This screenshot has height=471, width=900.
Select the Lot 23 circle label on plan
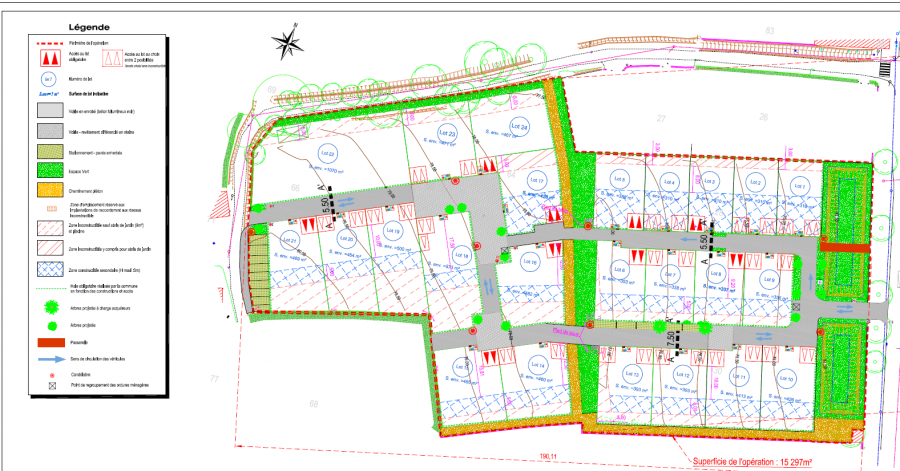pos(448,134)
